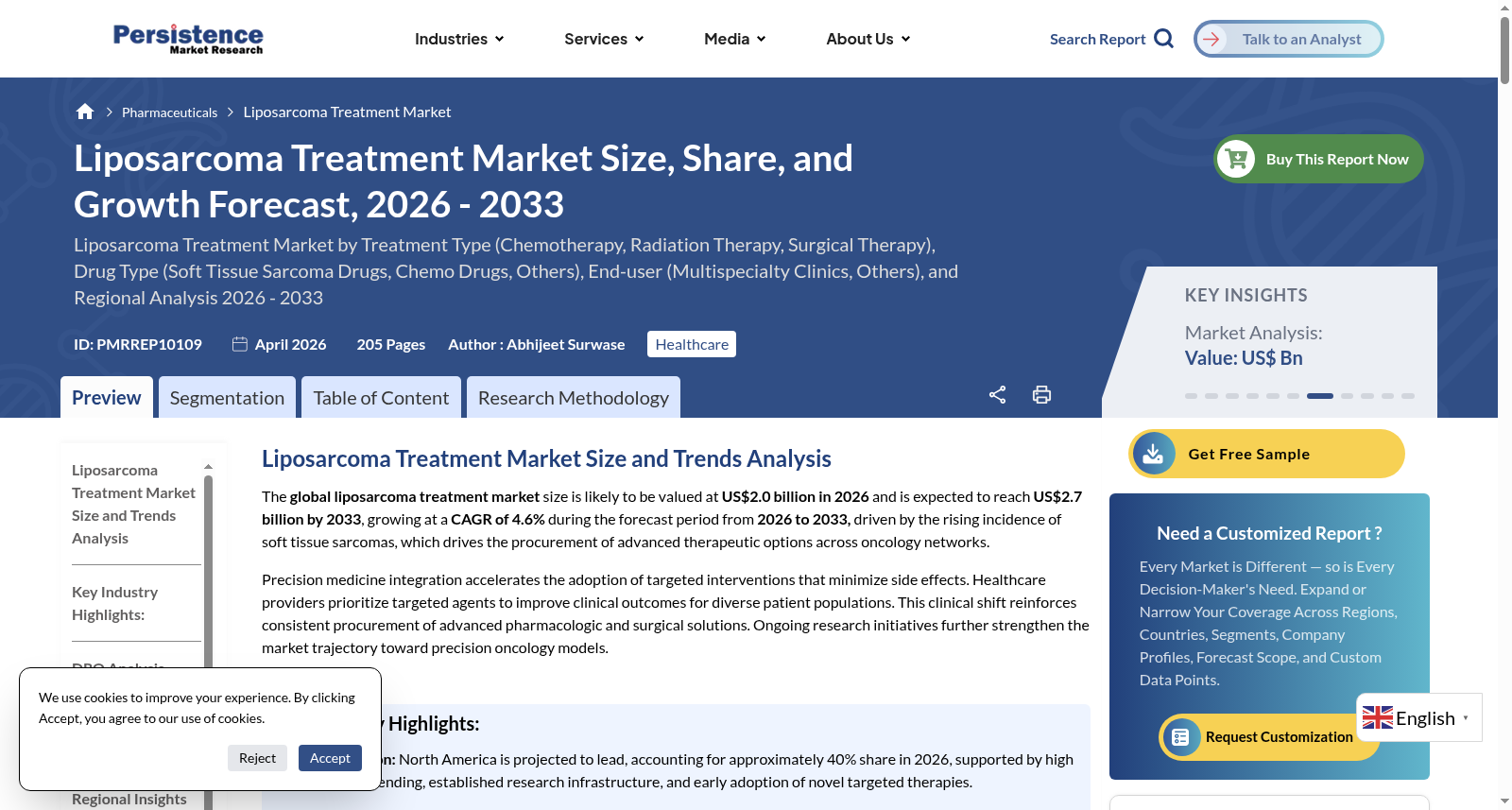
Task: Expand the Services menu
Action: (604, 39)
